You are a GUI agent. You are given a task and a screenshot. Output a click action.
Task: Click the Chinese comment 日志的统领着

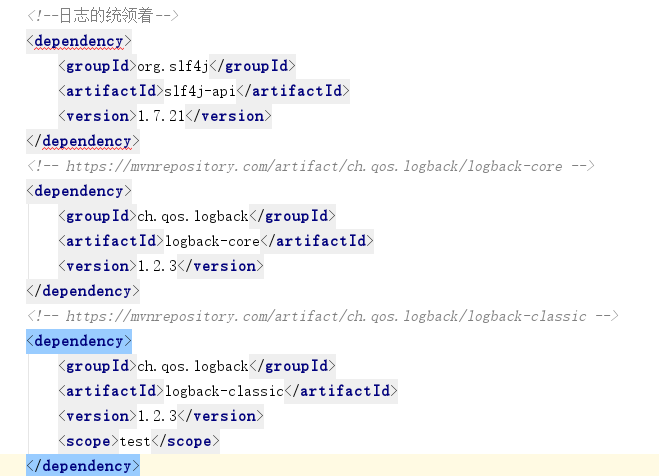click(x=105, y=16)
